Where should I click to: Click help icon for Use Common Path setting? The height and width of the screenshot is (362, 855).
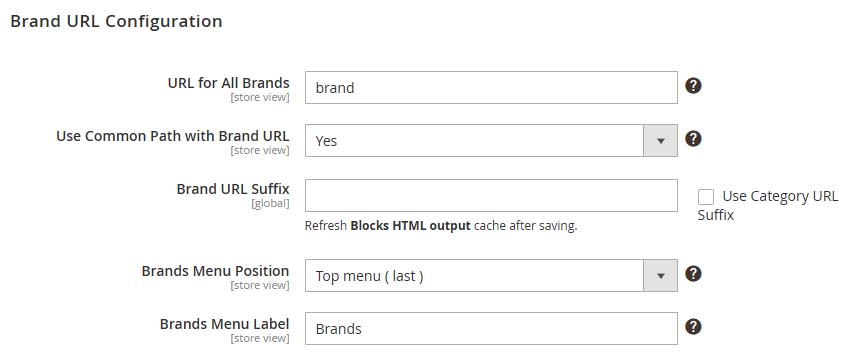tap(693, 139)
